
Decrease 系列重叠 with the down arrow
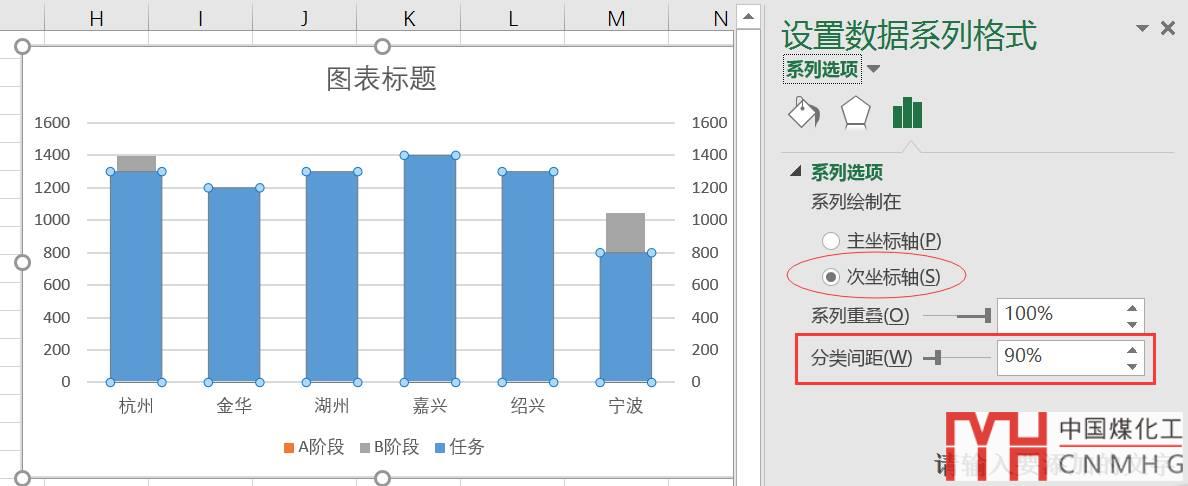point(1132,323)
